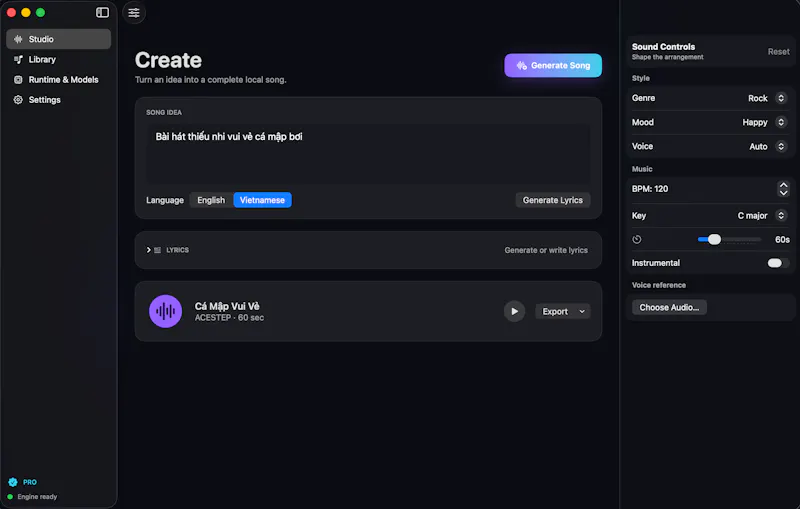Click the Cá Mập Vui Vẻ song title
800x509 pixels.
pos(227,306)
